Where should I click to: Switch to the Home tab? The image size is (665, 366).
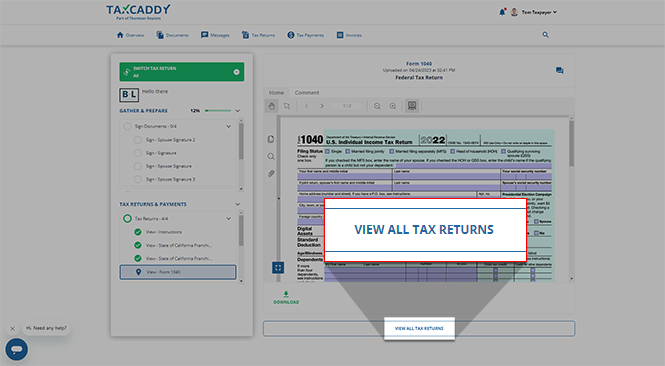[x=276, y=92]
